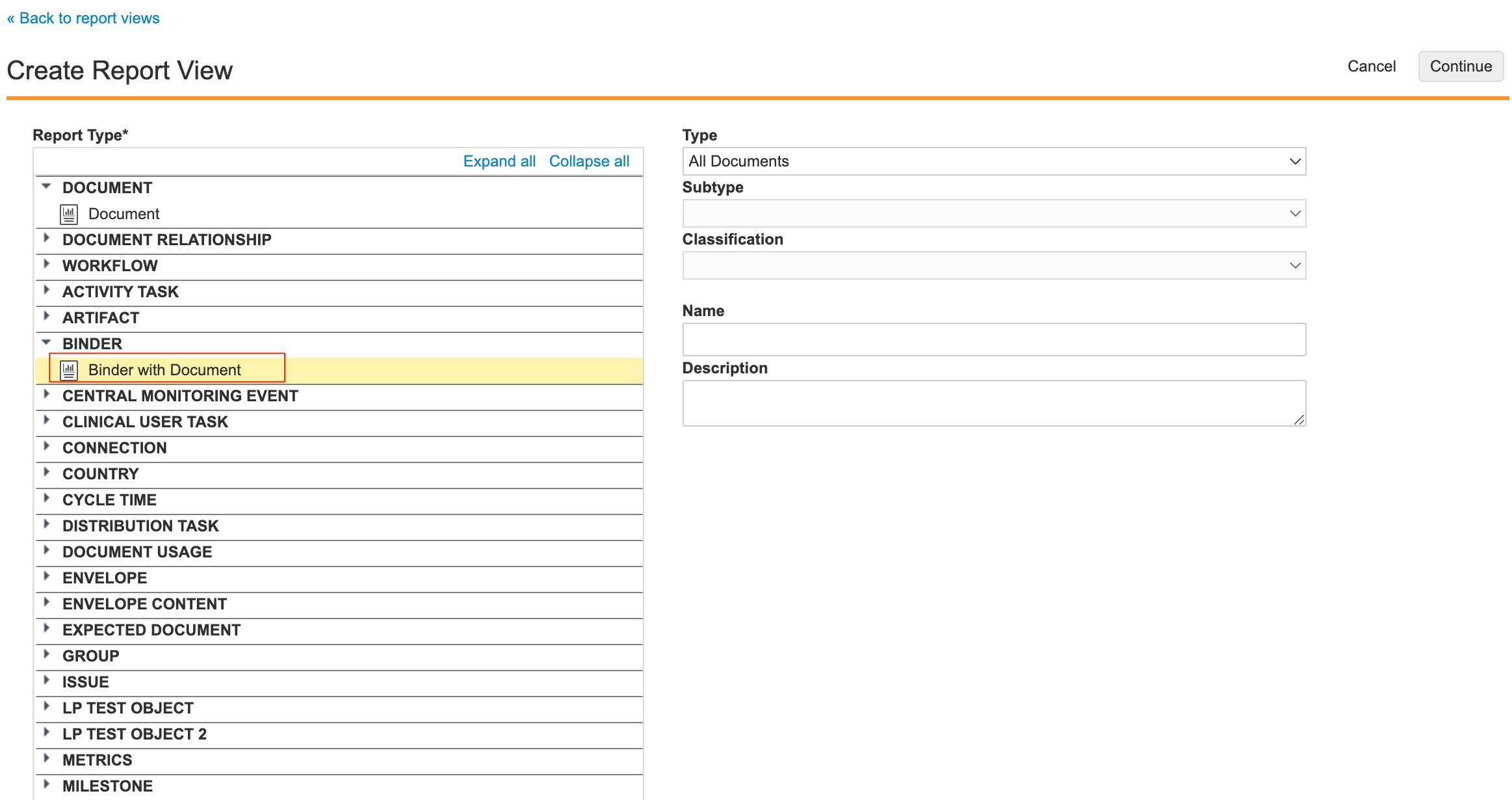Expand the DOCUMENT RELATIONSHIP category
The image size is (1512, 800).
point(46,239)
